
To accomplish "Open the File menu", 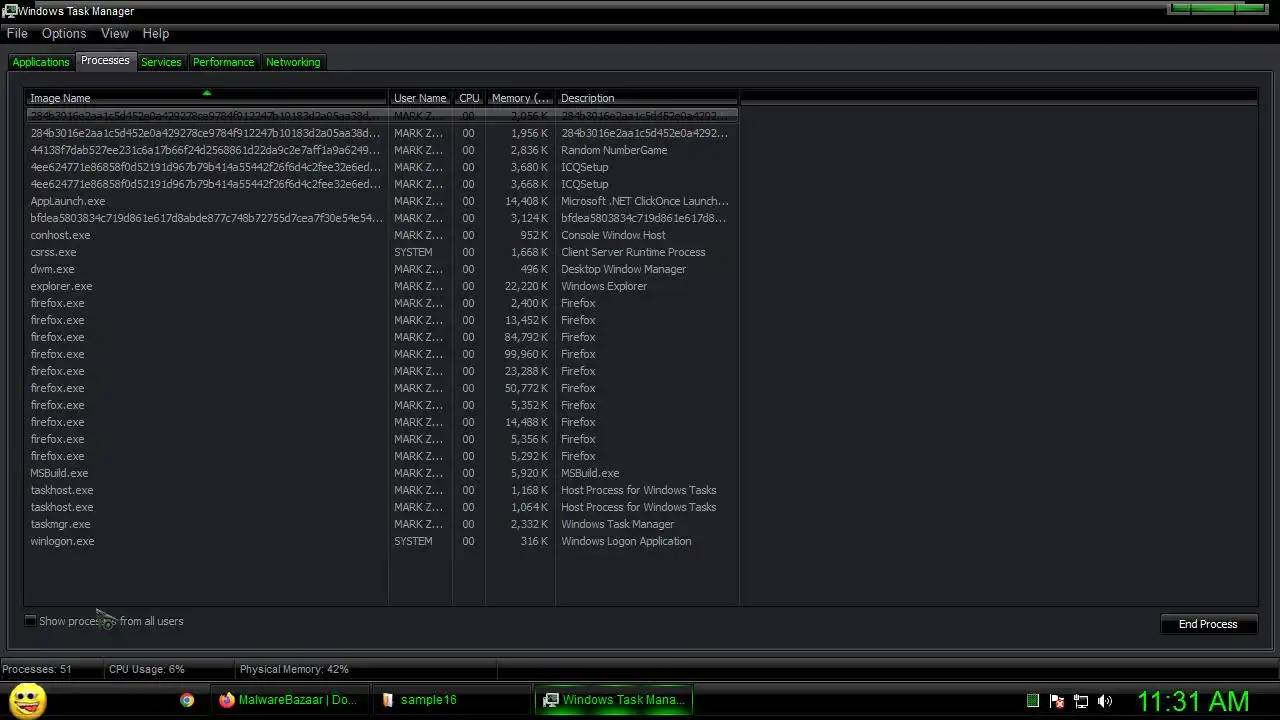I will (17, 33).
